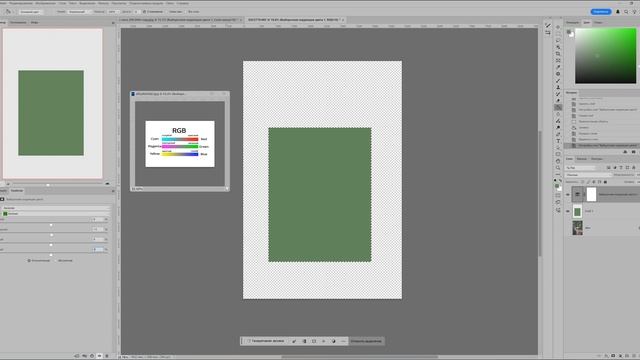Open the Properties panel flyout menu
This screenshot has width=640, height=360.
tap(113, 191)
